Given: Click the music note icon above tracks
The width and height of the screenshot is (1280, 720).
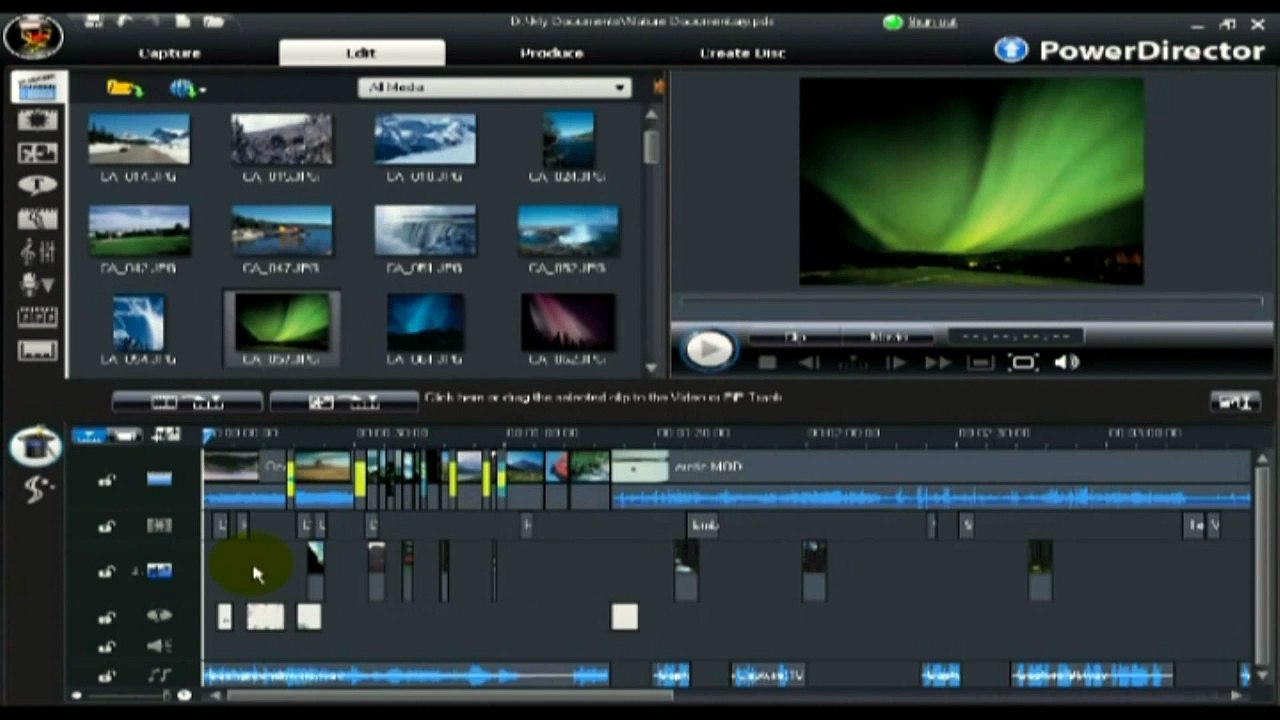Looking at the screenshot, I should (166, 434).
